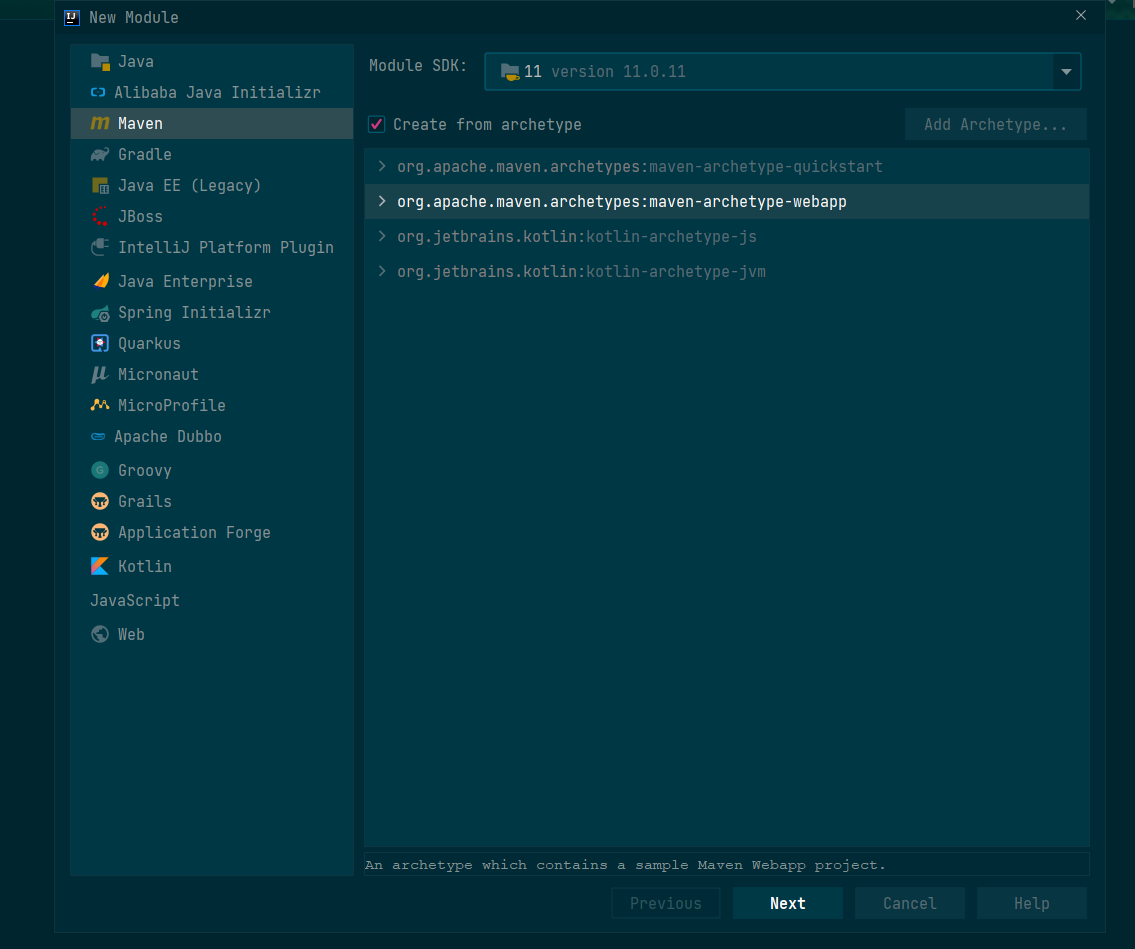Select Groovy list entry

click(212, 471)
